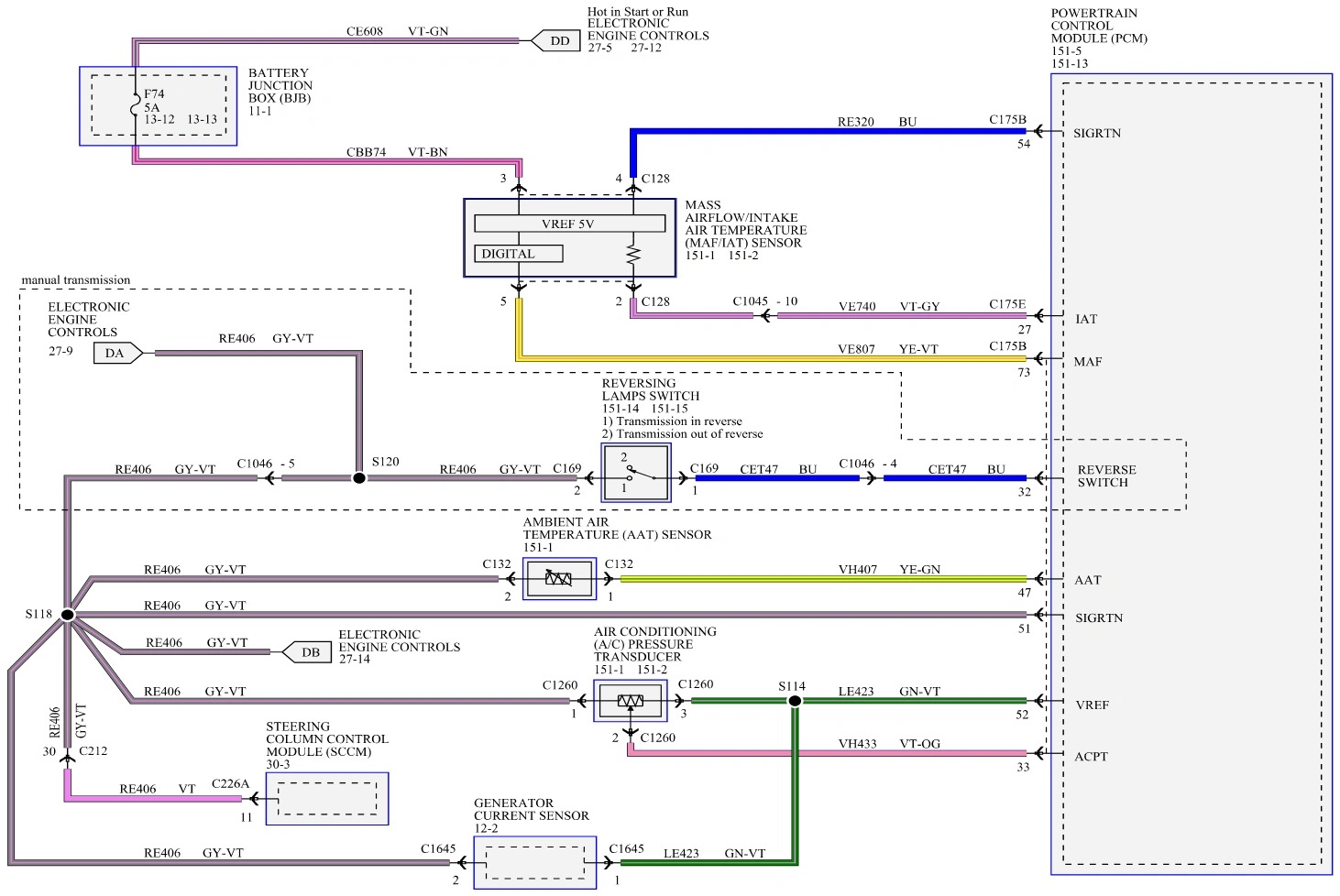Click the 'C1045 - 10' connector label
This screenshot has height=896, width=1340.
point(765,301)
